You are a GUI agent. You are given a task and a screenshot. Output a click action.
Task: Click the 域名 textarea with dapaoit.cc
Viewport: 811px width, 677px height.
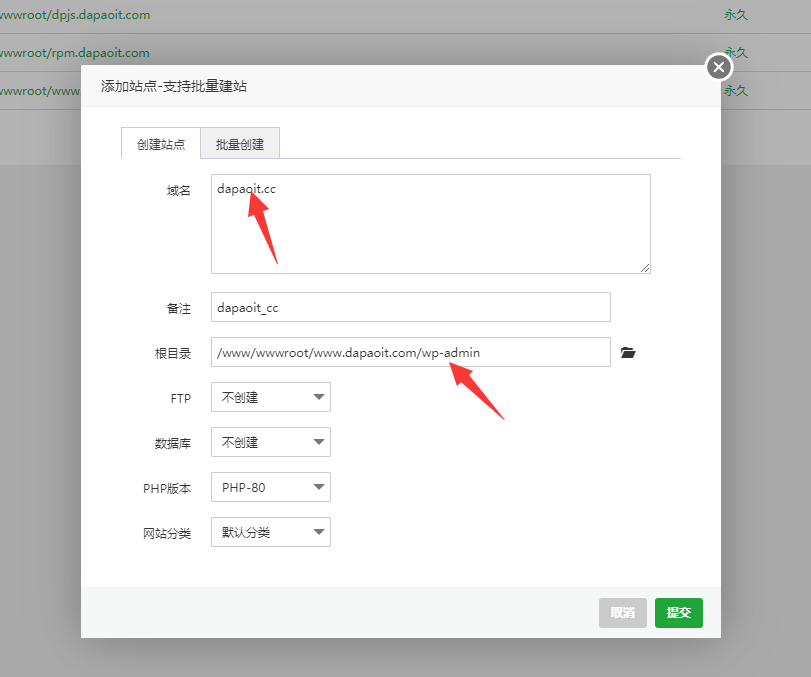(x=431, y=224)
